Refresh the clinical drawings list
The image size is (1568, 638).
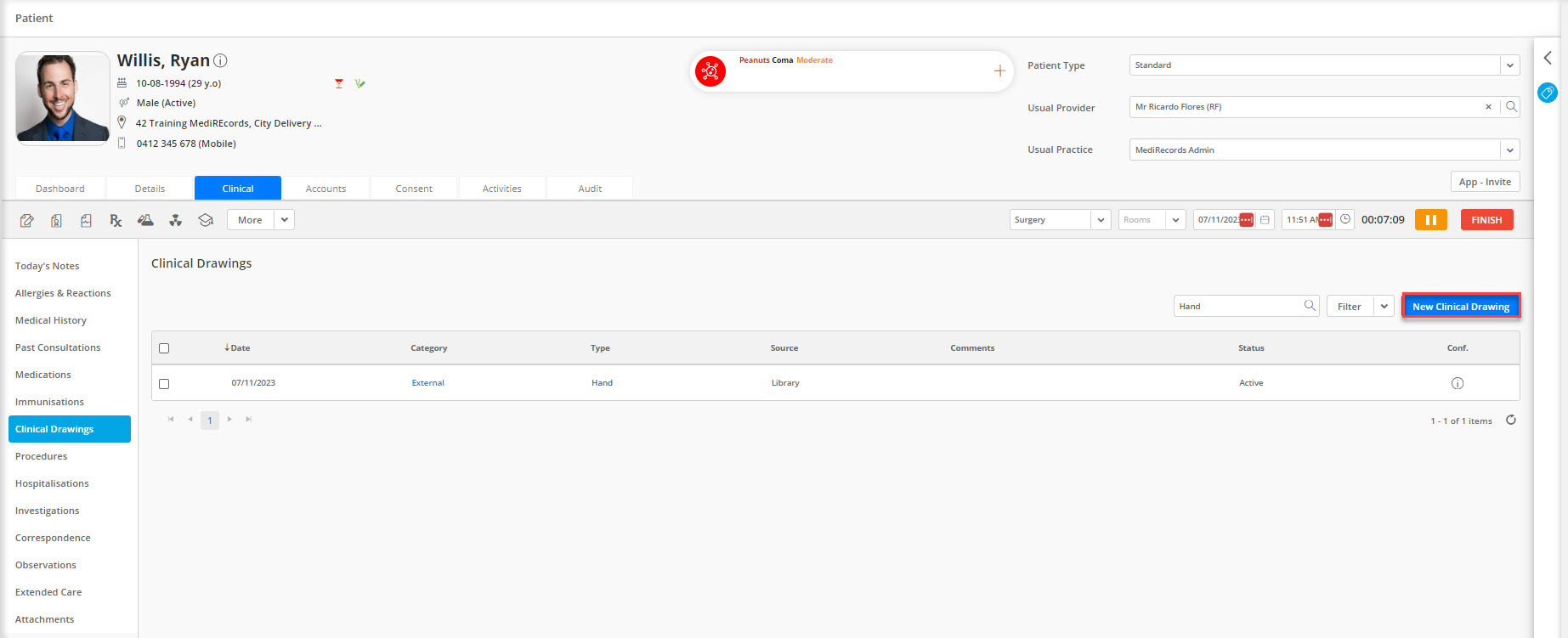tap(1511, 420)
